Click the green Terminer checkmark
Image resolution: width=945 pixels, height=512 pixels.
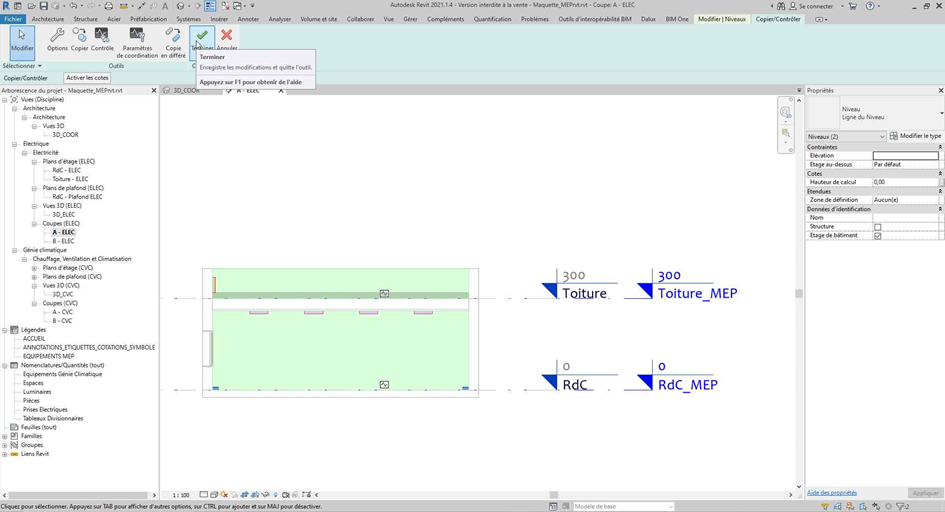point(202,37)
